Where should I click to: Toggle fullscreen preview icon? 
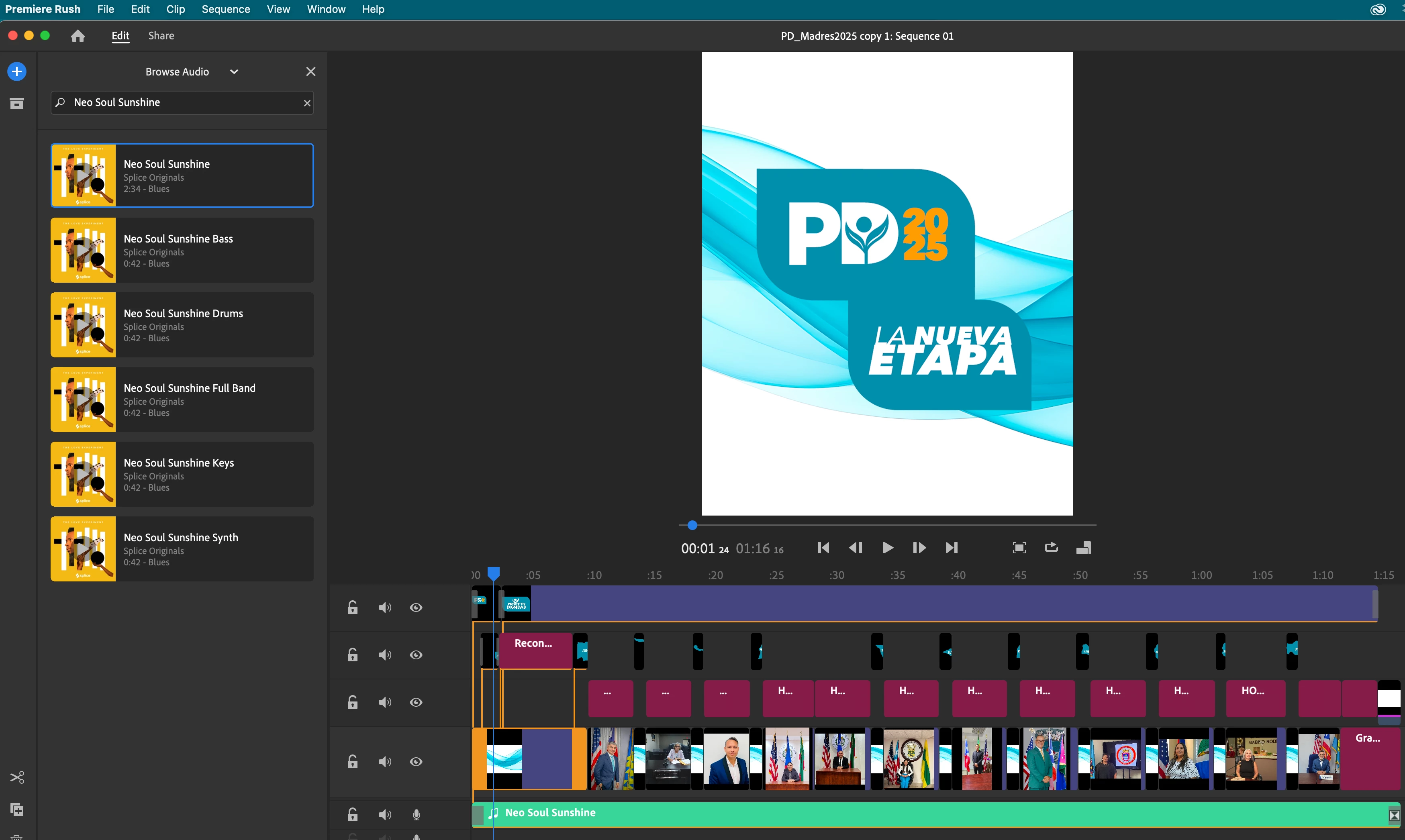point(1019,547)
